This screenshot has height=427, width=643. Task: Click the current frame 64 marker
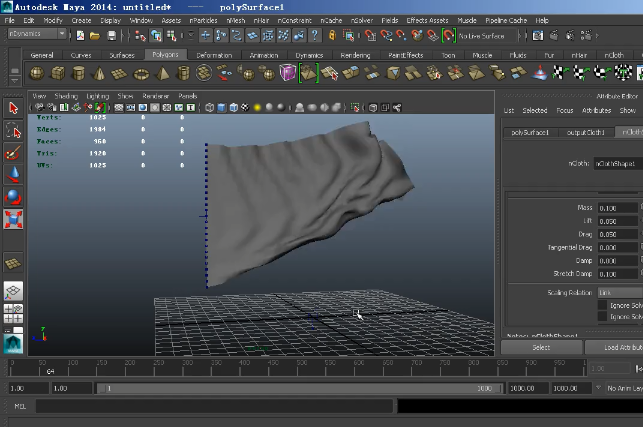(50, 371)
